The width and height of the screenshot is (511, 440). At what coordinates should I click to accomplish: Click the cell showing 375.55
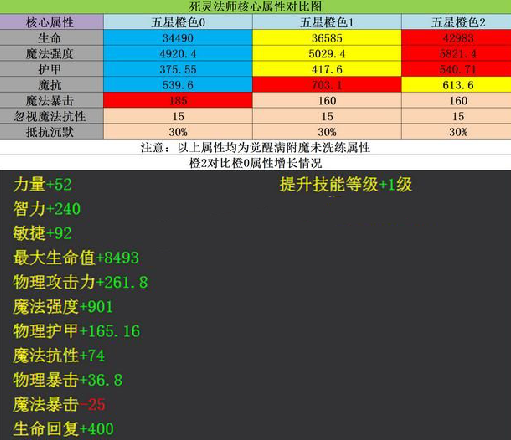[x=178, y=69]
